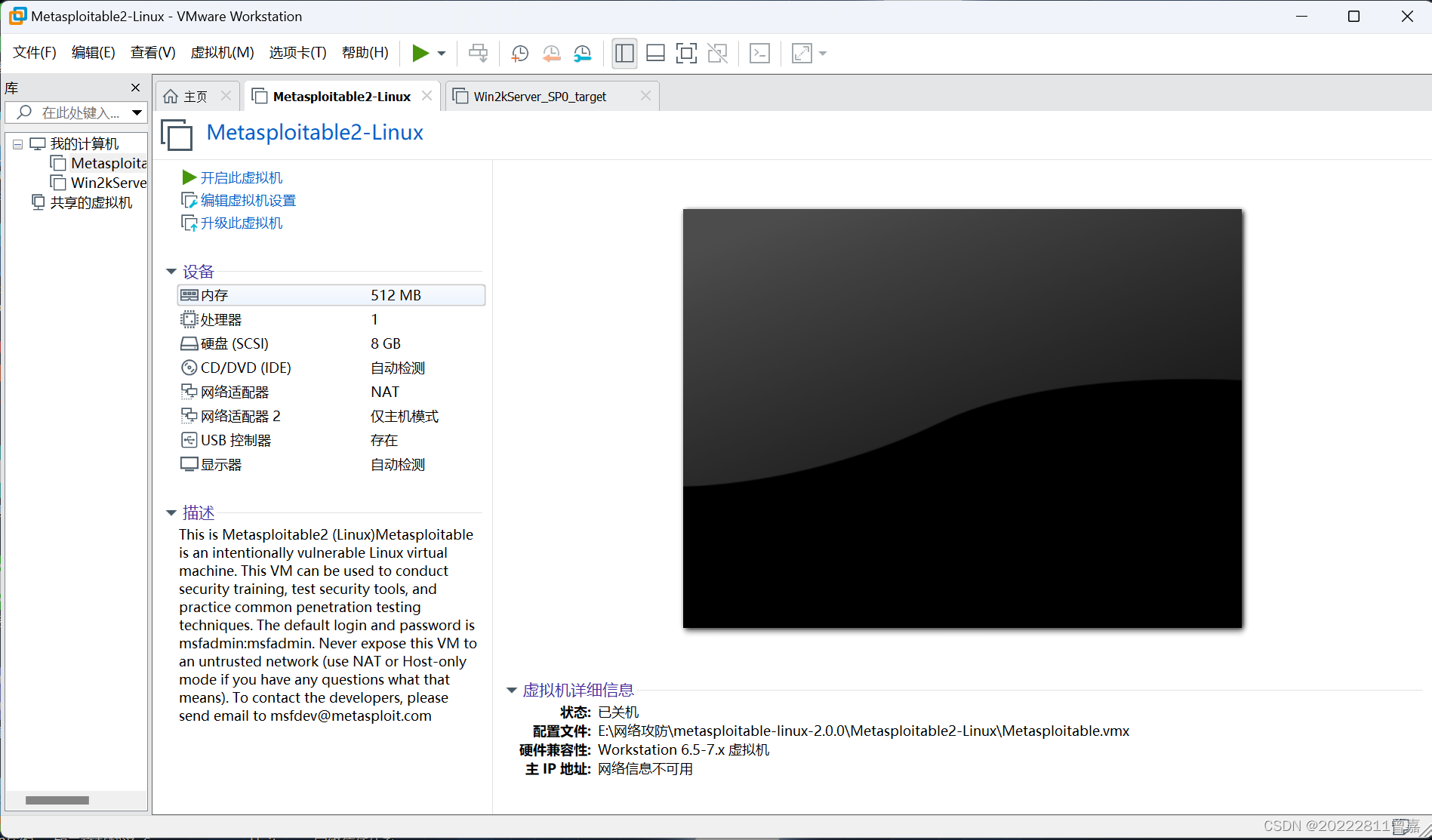Close the Win2kServer_SP0_target tab
1432x840 pixels.
tap(645, 96)
